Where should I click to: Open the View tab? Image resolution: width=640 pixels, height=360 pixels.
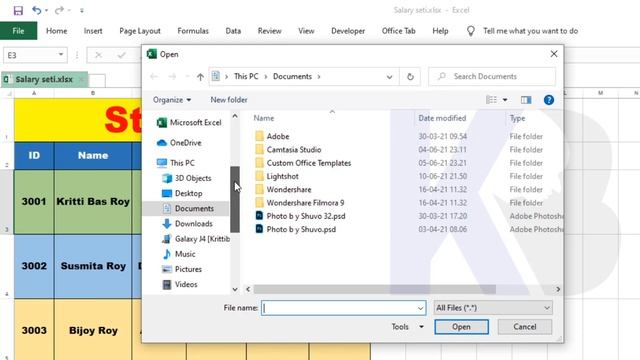tap(306, 31)
